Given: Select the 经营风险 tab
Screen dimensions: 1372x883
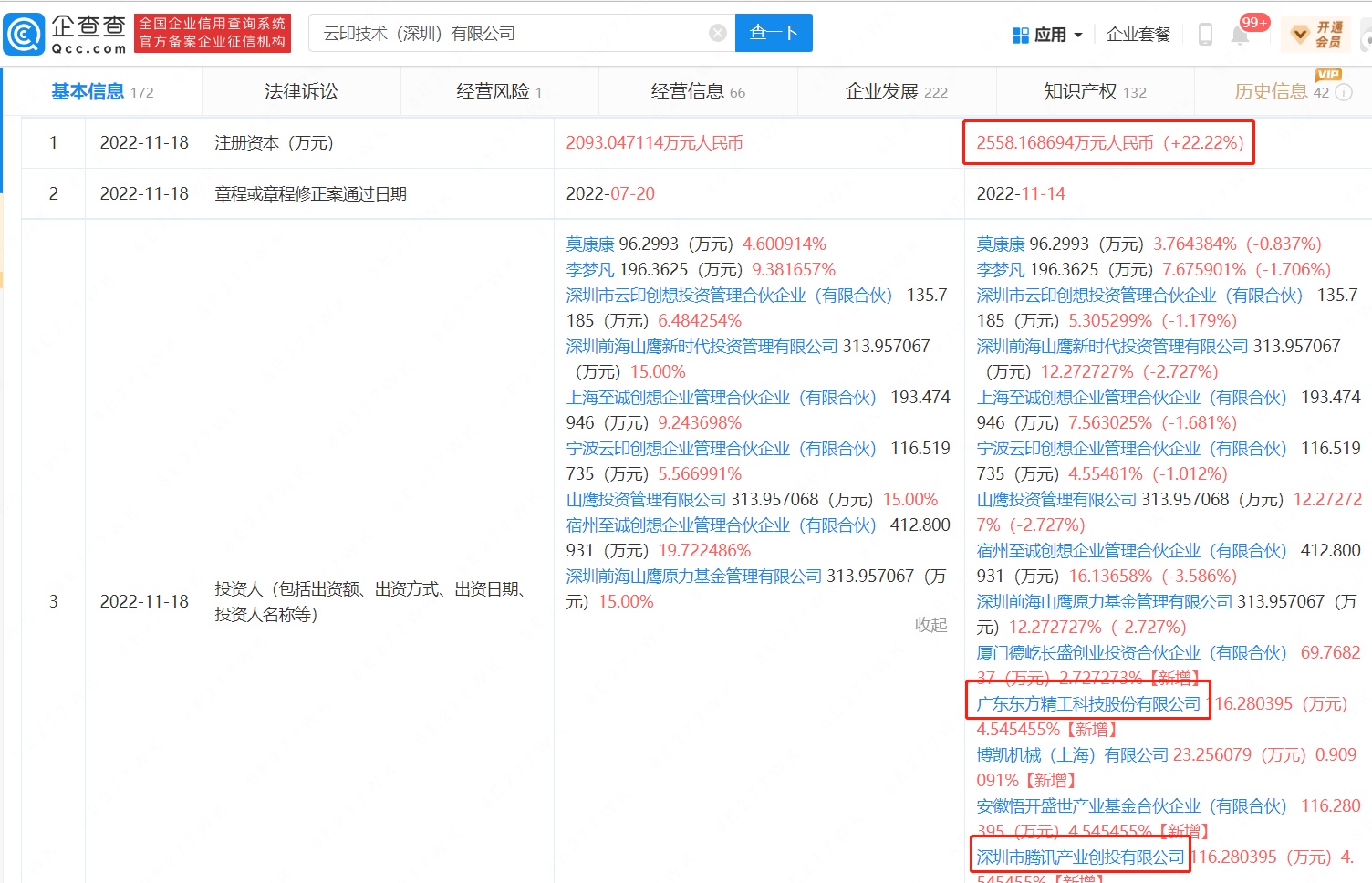Looking at the screenshot, I should click(493, 92).
